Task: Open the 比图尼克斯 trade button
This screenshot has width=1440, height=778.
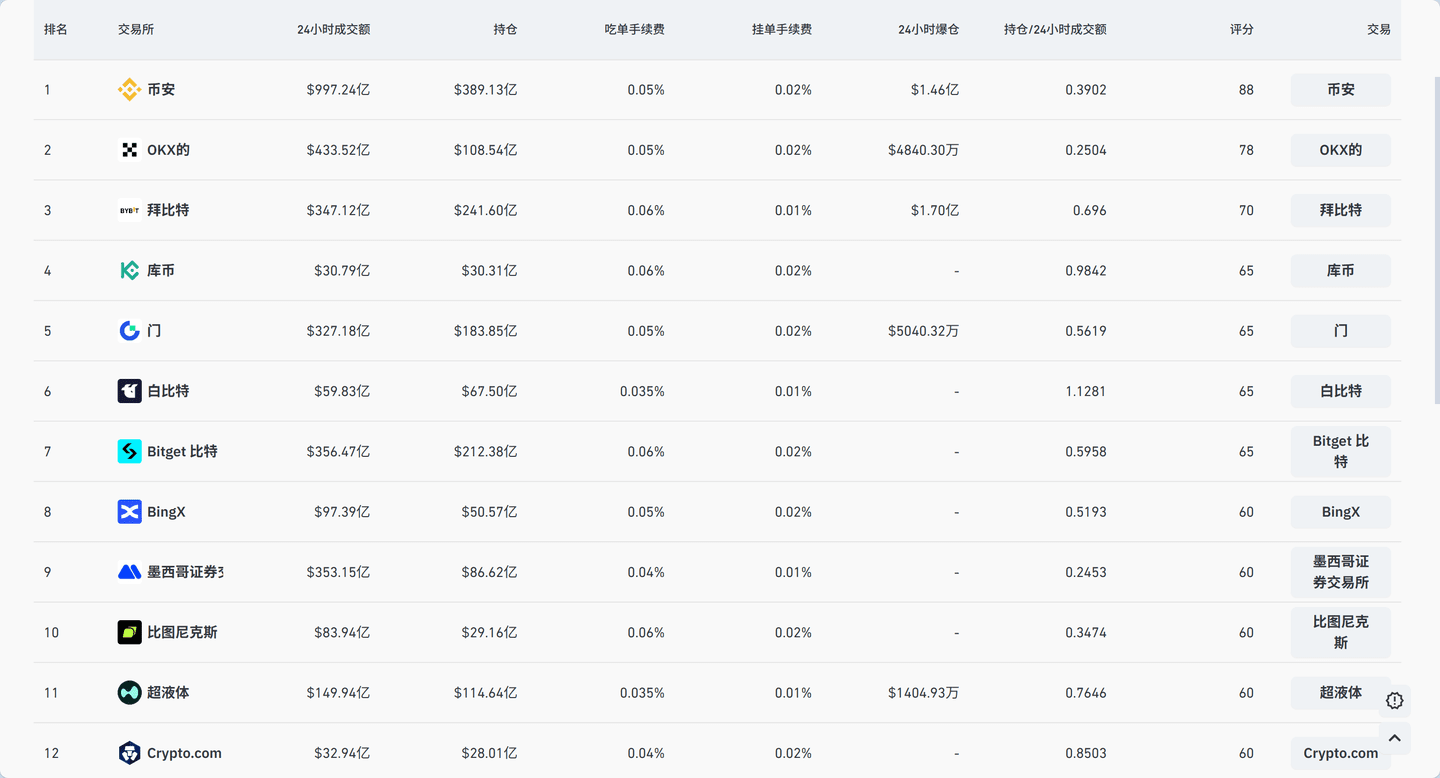Action: 1340,632
